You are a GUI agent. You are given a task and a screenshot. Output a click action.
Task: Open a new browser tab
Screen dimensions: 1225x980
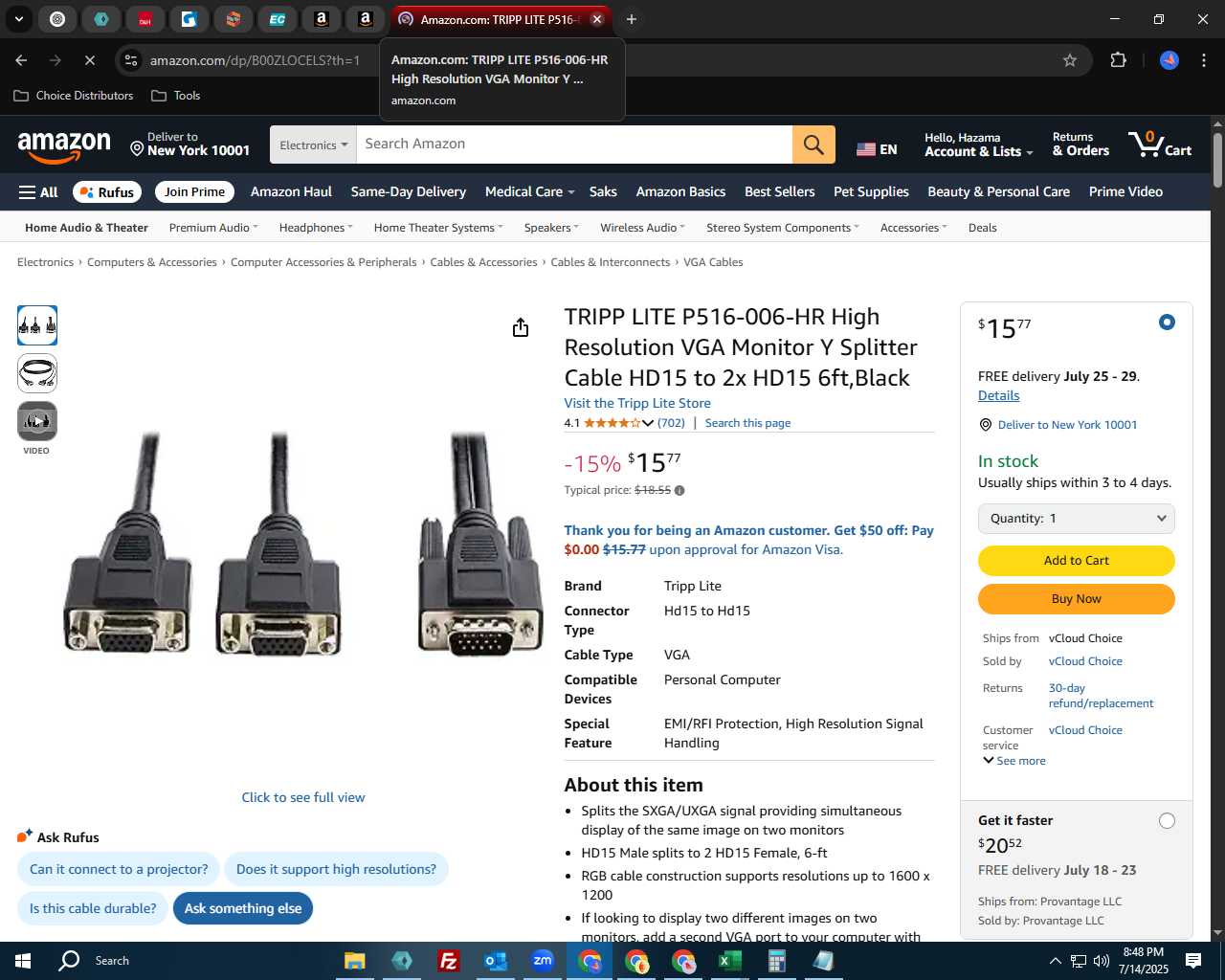click(632, 19)
